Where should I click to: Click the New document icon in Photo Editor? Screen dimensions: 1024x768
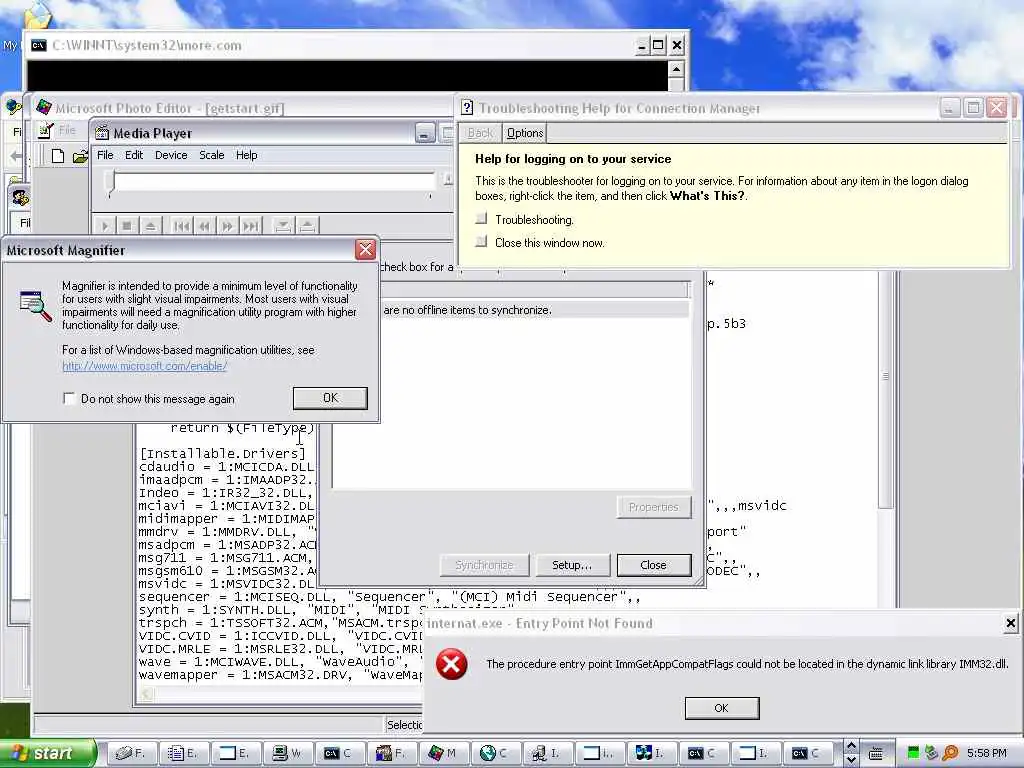pos(57,156)
